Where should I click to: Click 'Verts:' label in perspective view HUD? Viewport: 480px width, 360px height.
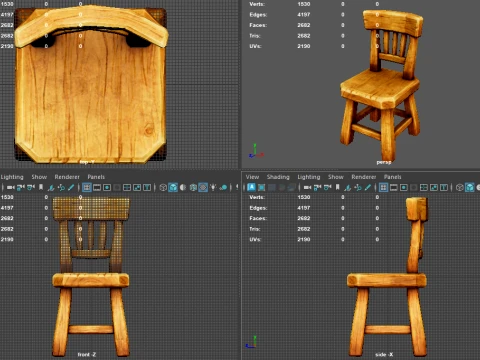(257, 4)
